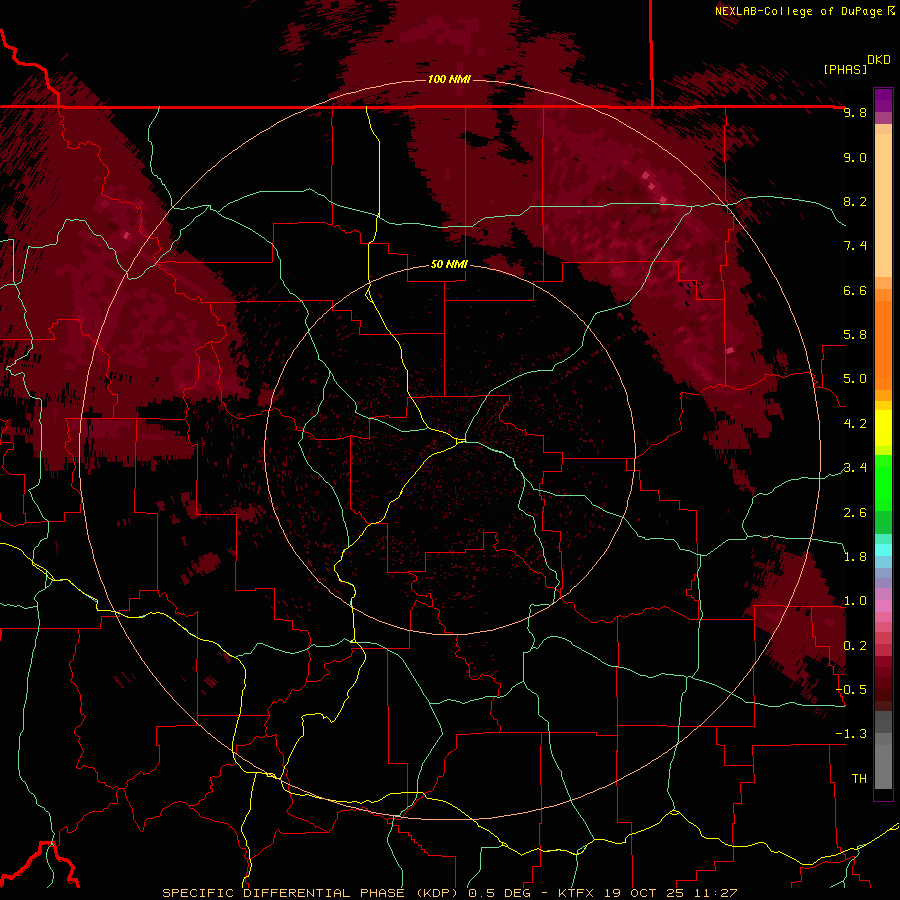Click the 3.4 legend value

click(x=855, y=468)
